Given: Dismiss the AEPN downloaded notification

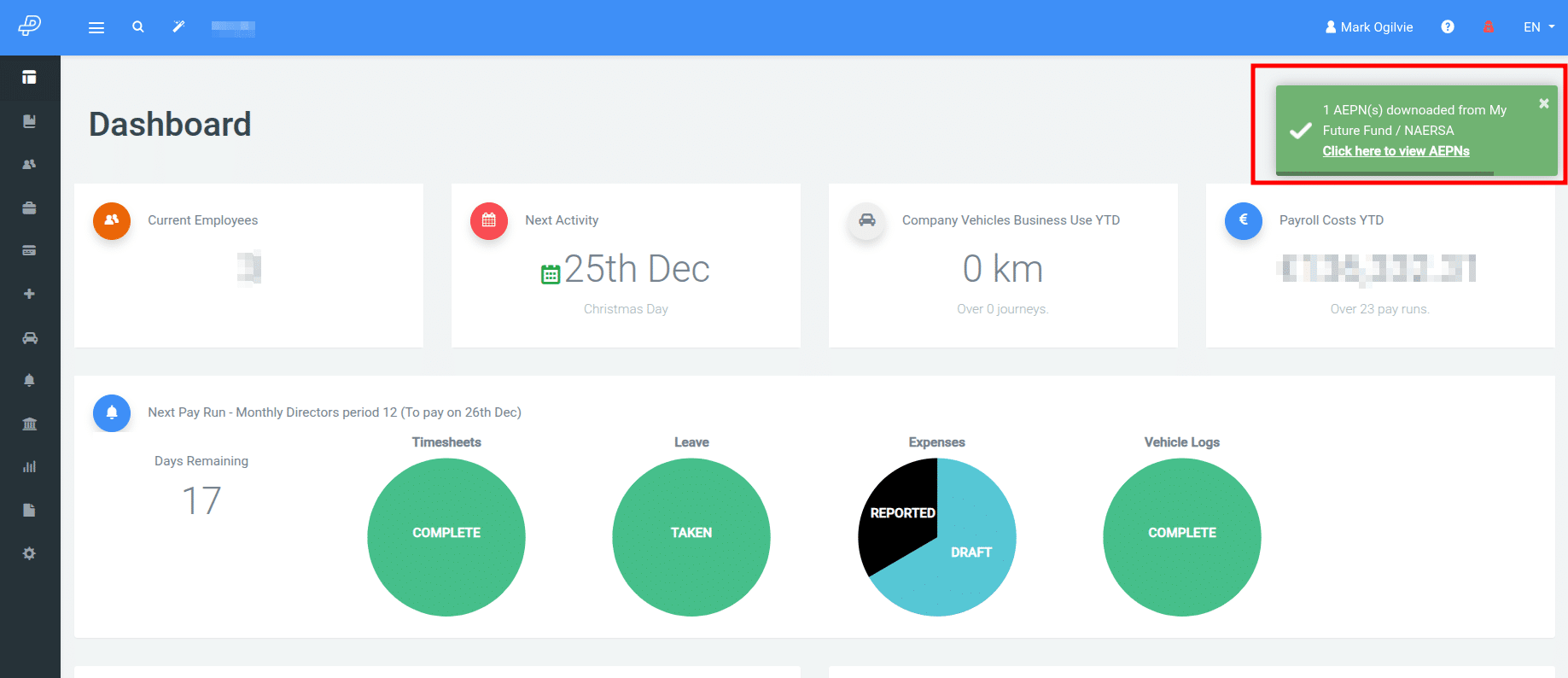Looking at the screenshot, I should pos(1543,103).
